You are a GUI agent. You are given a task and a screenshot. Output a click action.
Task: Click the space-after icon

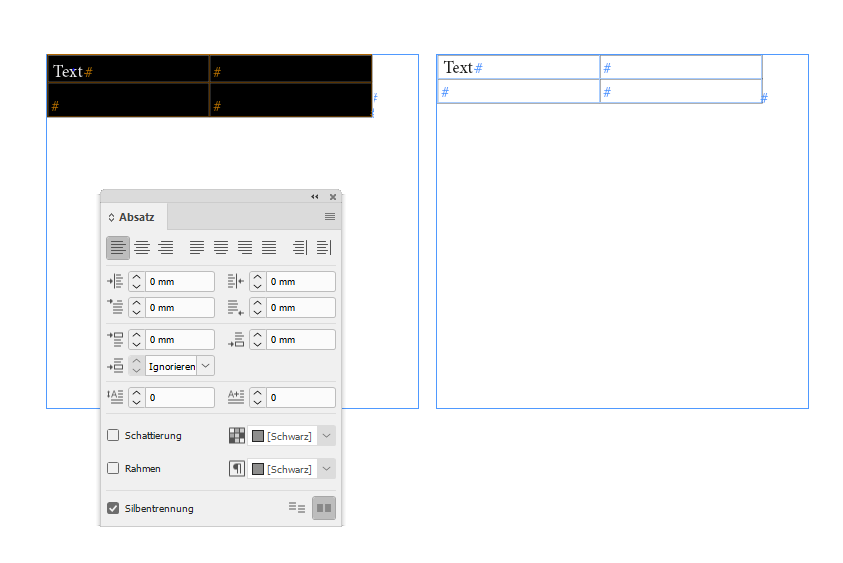pyautogui.click(x=235, y=339)
